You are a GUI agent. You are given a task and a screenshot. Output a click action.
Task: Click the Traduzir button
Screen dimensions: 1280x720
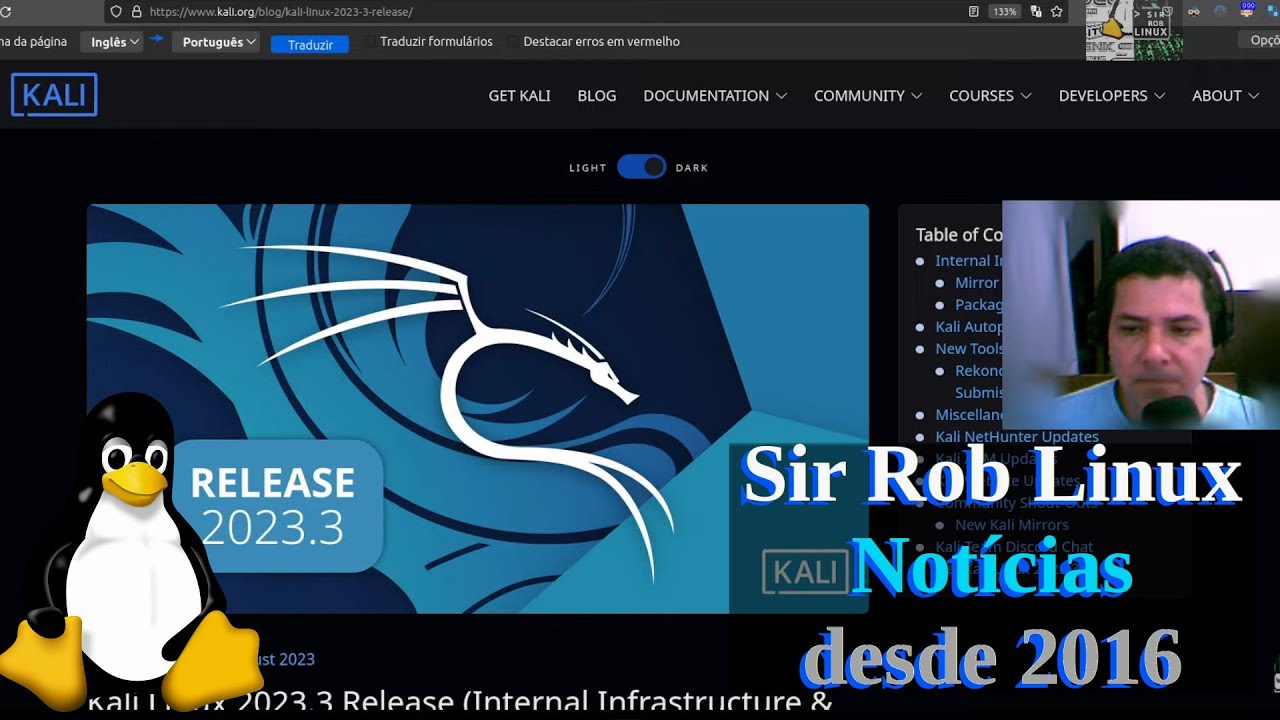click(310, 44)
